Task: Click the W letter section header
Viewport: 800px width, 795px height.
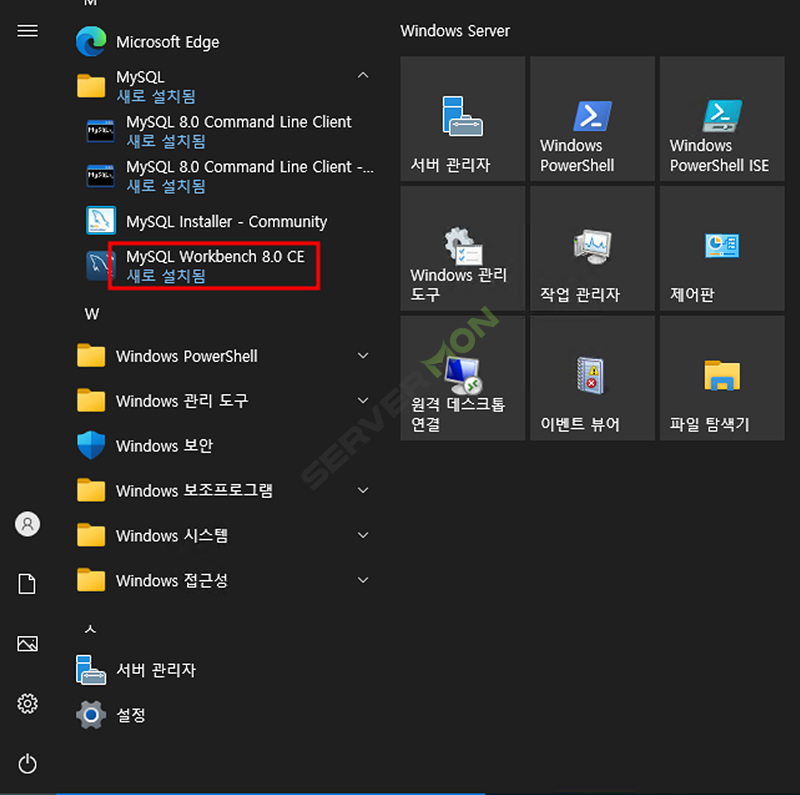Action: (92, 314)
